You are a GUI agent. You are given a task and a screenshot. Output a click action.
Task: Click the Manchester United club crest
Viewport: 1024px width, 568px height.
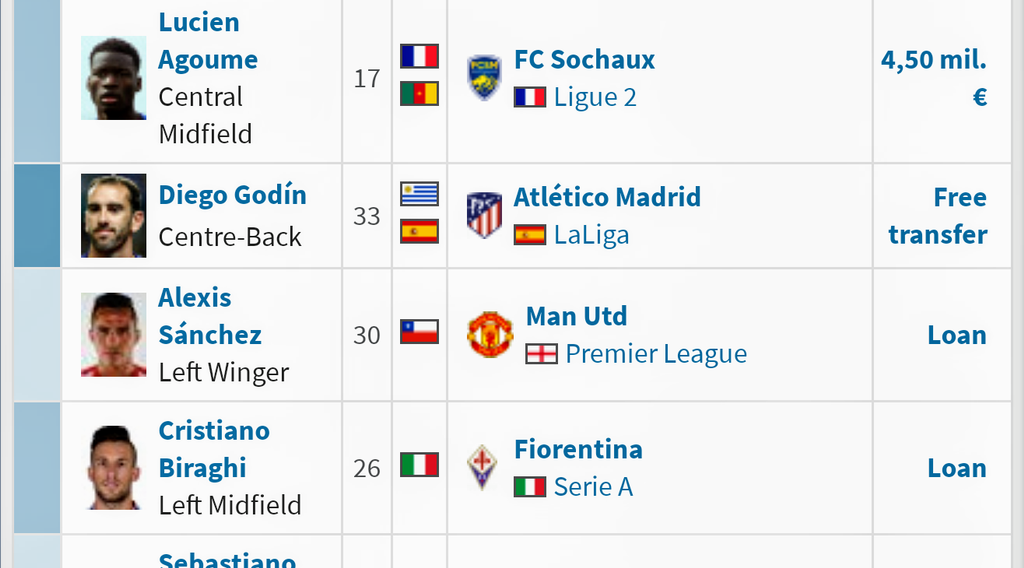[x=490, y=335]
